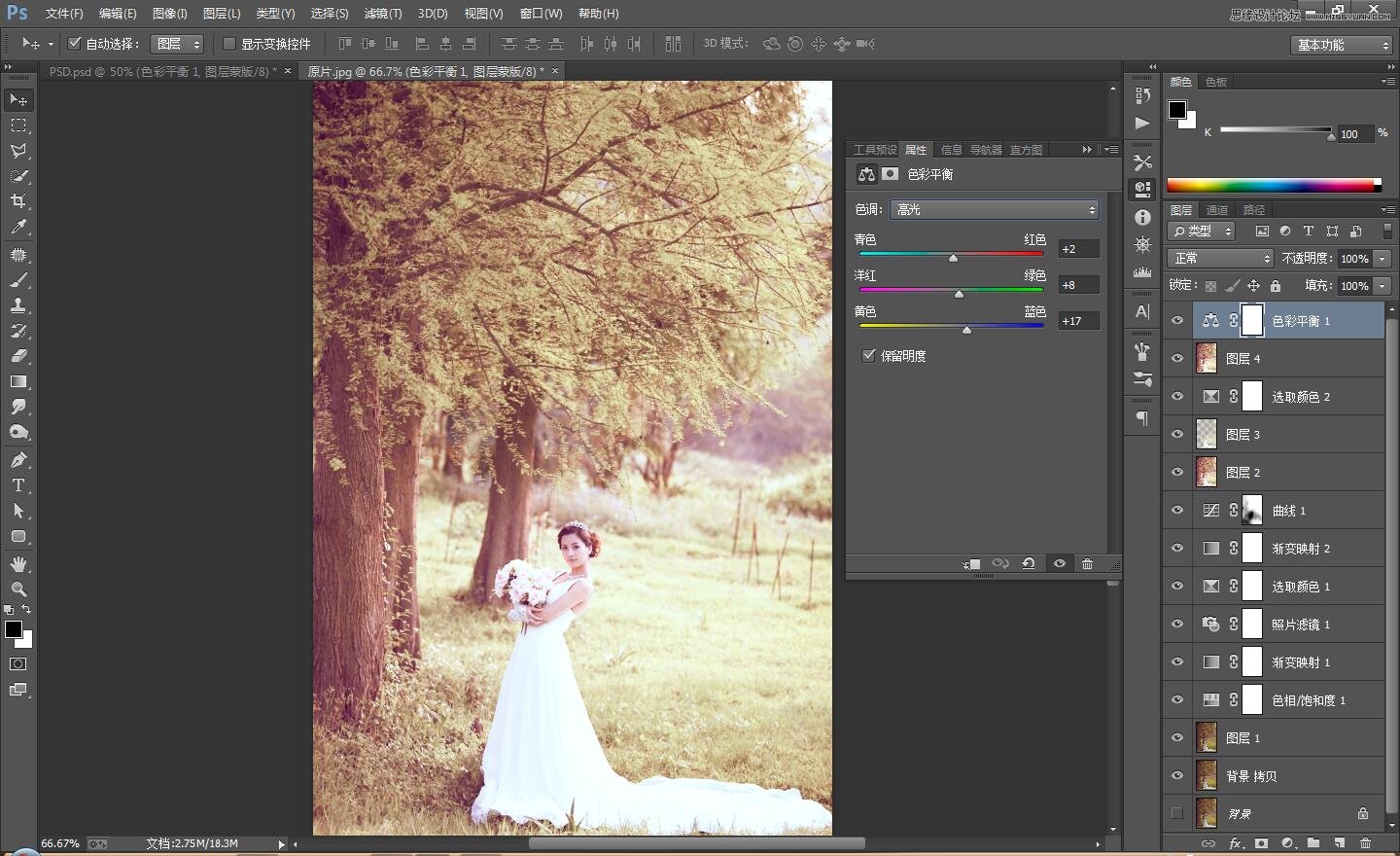Select the Eyedropper tool
The width and height of the screenshot is (1400, 856).
(x=18, y=228)
